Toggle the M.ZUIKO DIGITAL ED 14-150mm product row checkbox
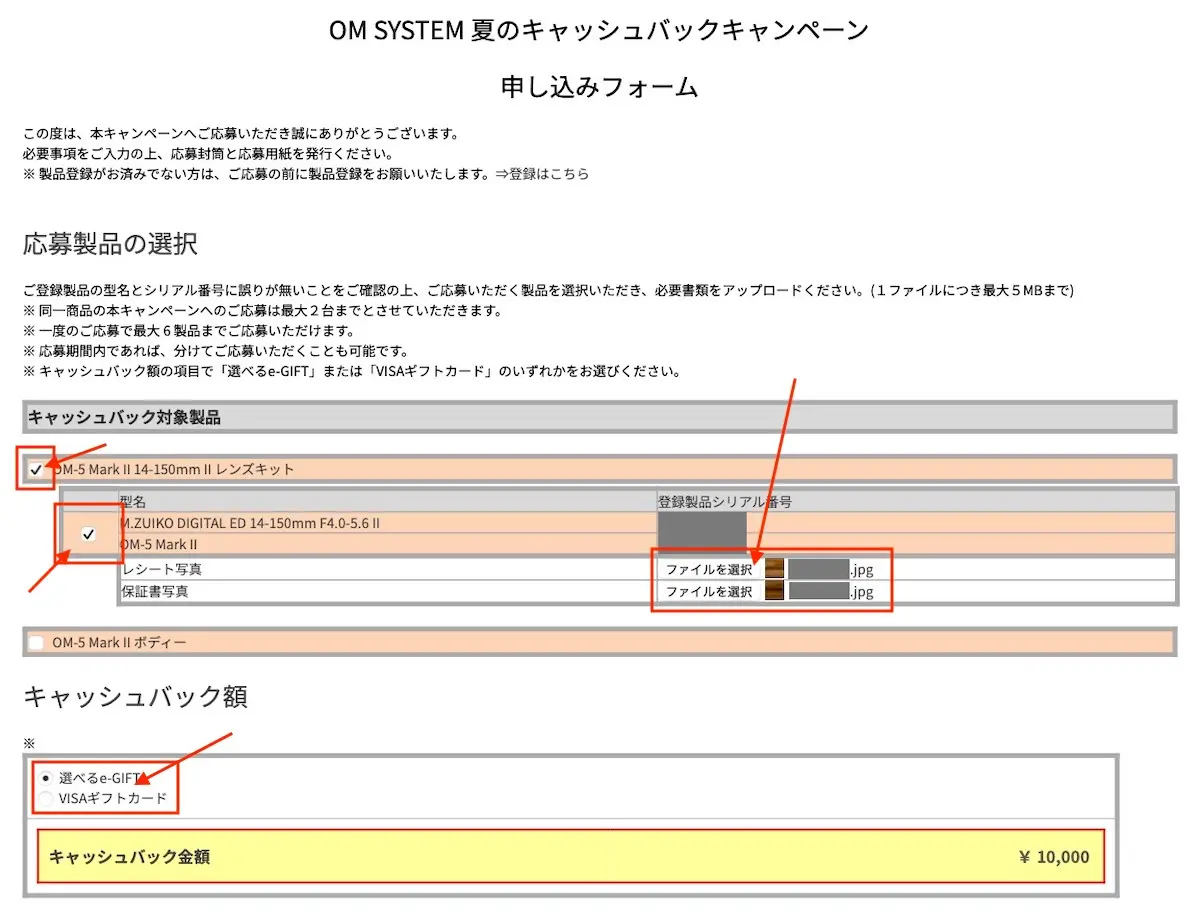Screen dimensions: 1200x913 tap(88, 535)
